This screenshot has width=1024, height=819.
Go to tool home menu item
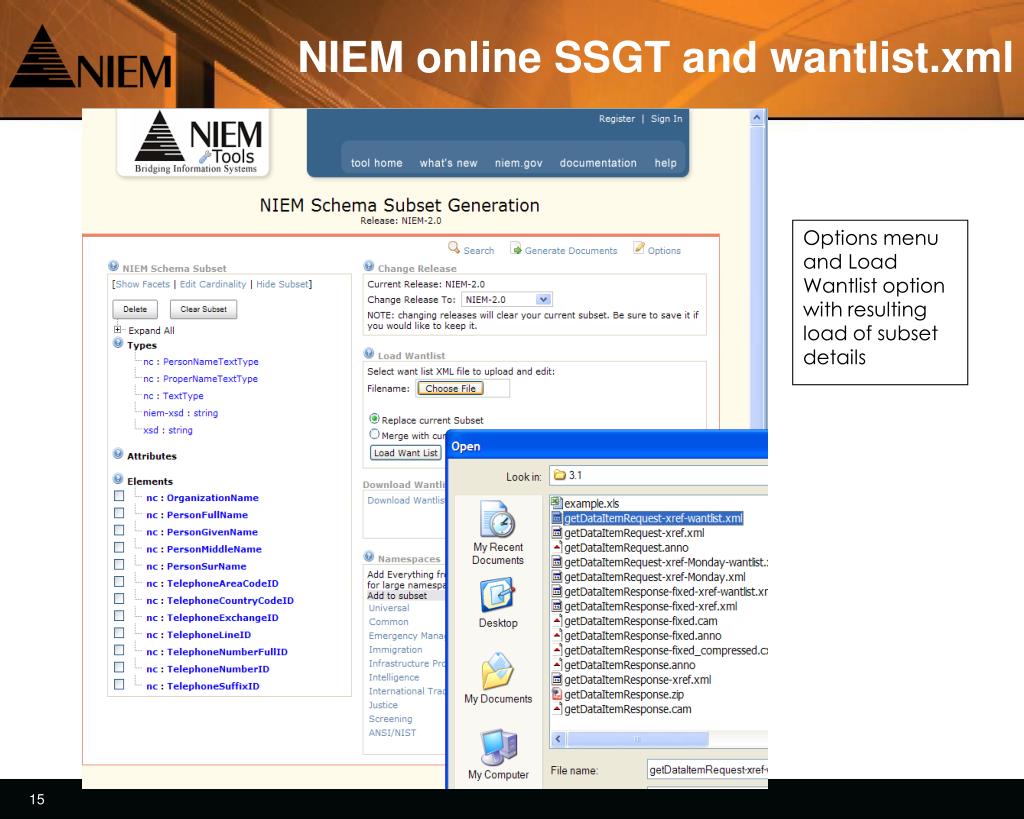click(376, 163)
